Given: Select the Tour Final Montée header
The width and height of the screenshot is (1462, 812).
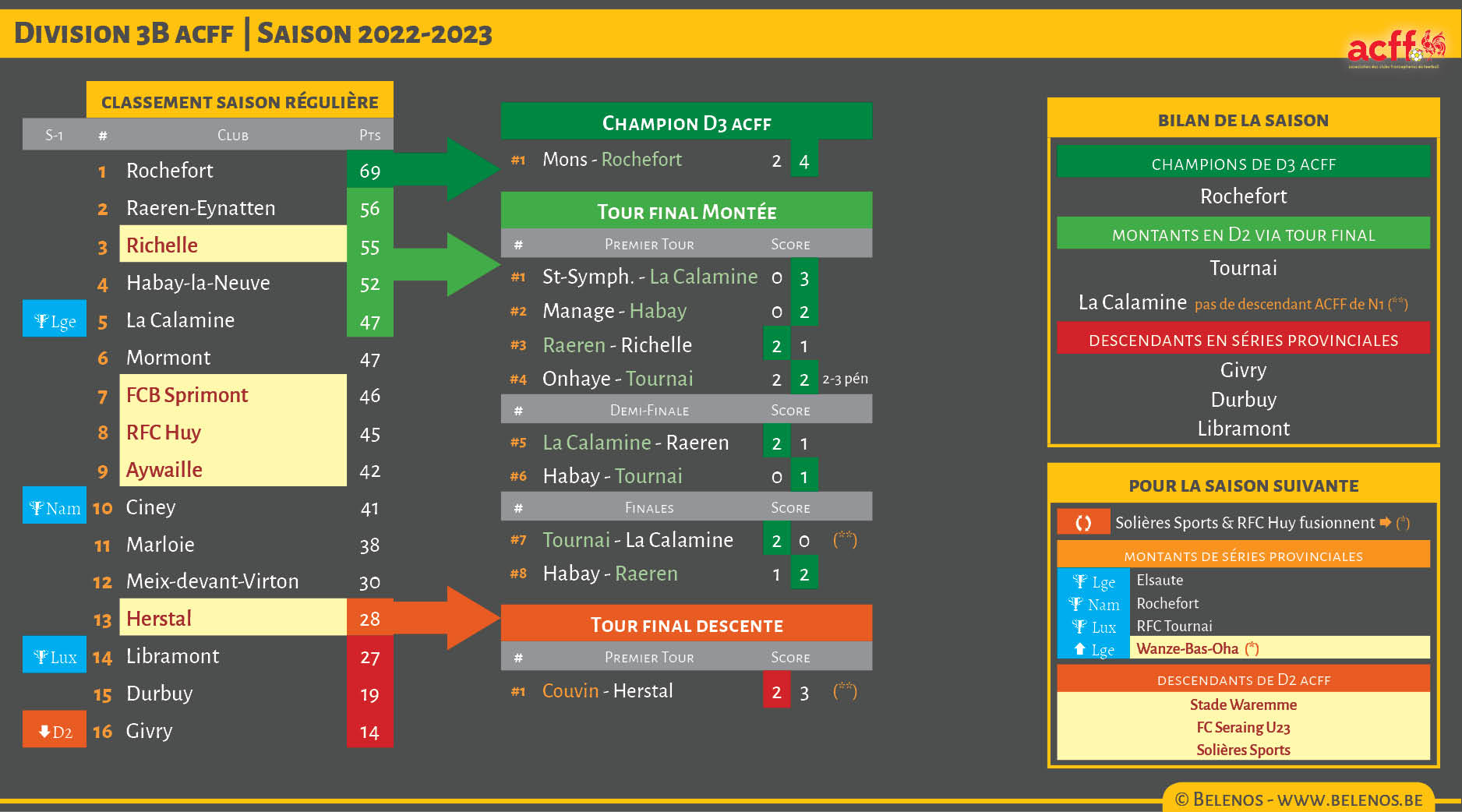Looking at the screenshot, I should 686,211.
